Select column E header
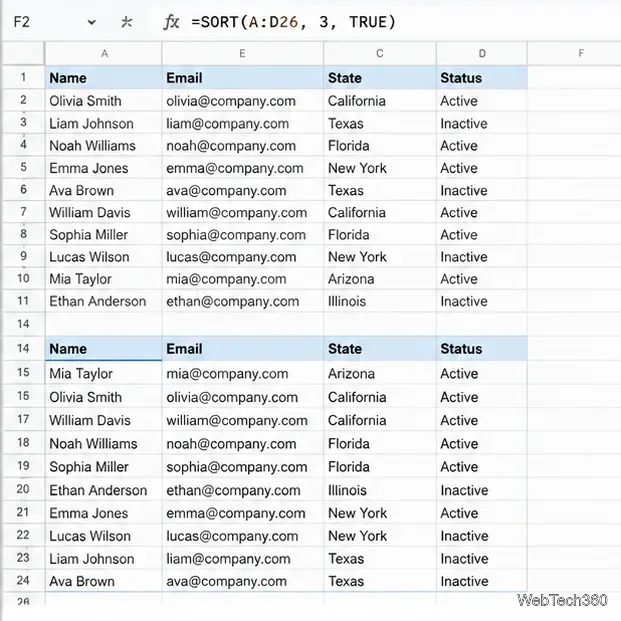 click(242, 53)
